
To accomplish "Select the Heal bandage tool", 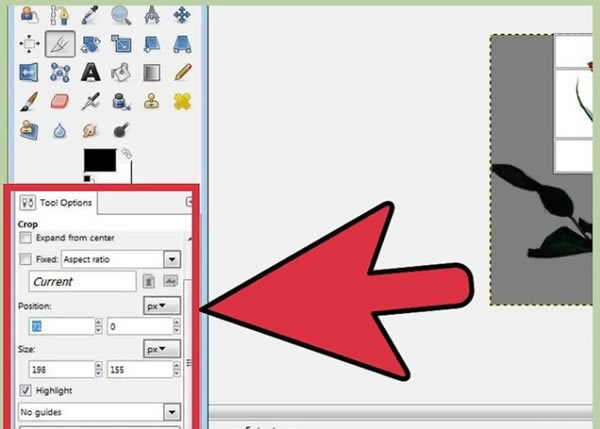I will click(182, 102).
